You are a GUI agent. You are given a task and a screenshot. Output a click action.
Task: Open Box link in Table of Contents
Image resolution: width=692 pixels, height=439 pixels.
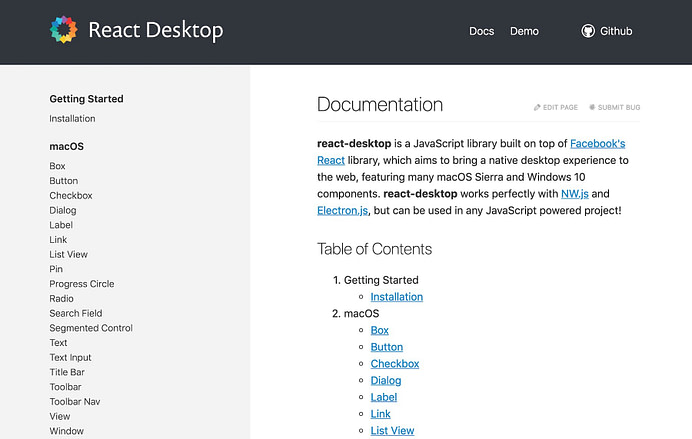[380, 330]
